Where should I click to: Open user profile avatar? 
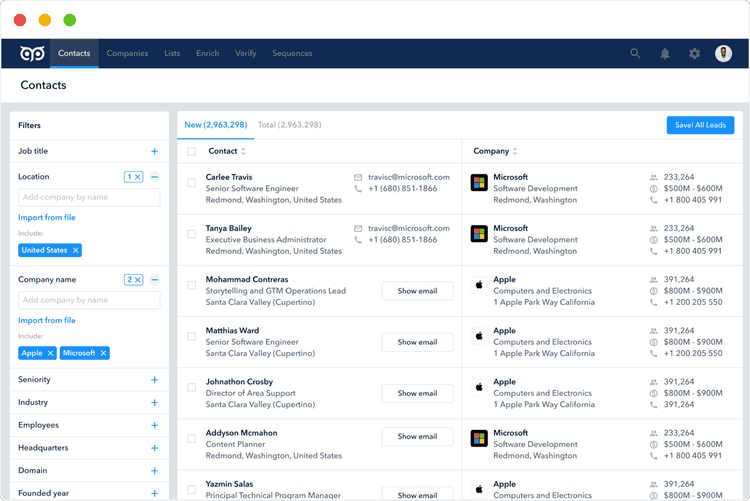tap(723, 53)
